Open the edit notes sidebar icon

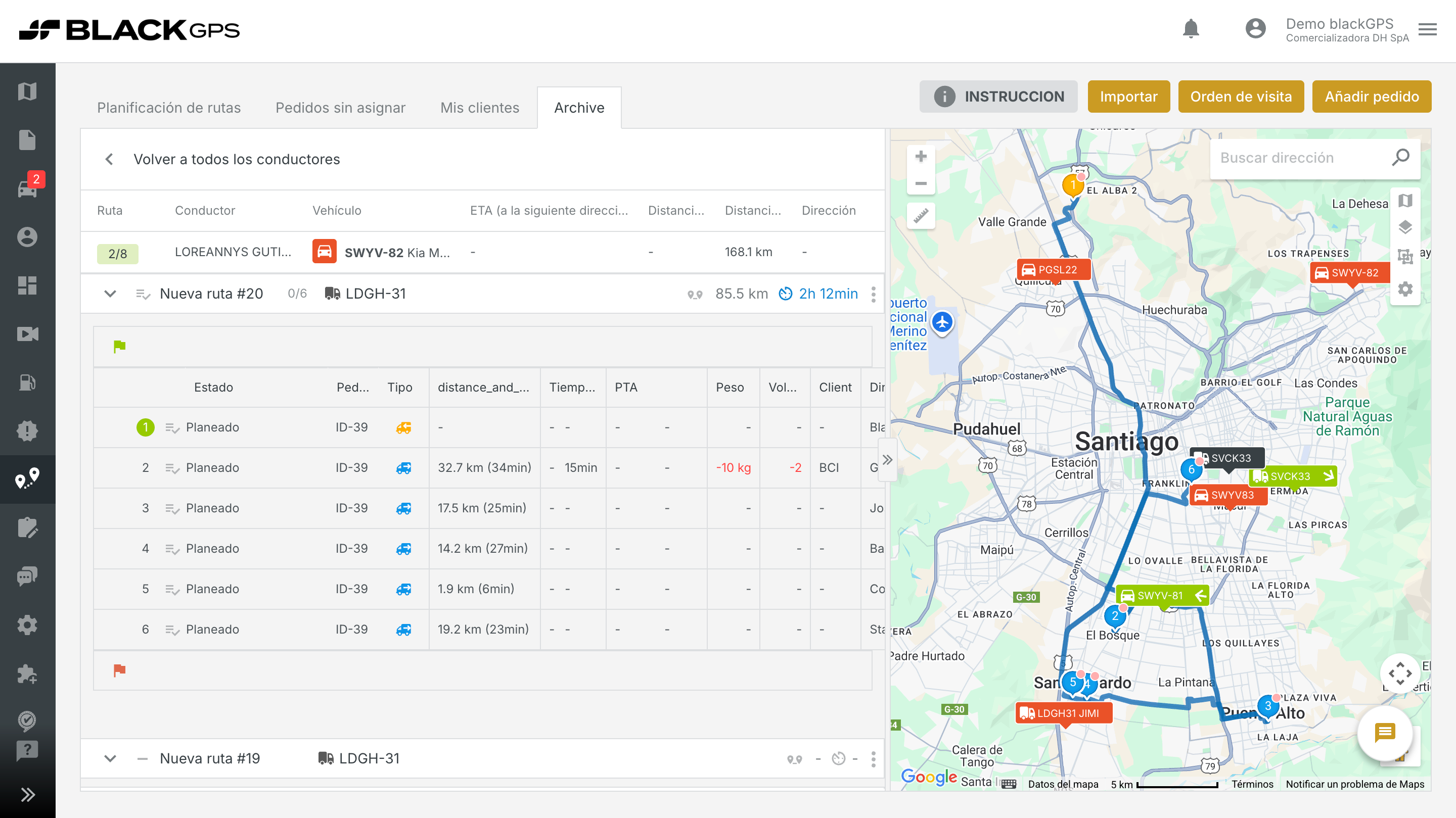point(27,527)
